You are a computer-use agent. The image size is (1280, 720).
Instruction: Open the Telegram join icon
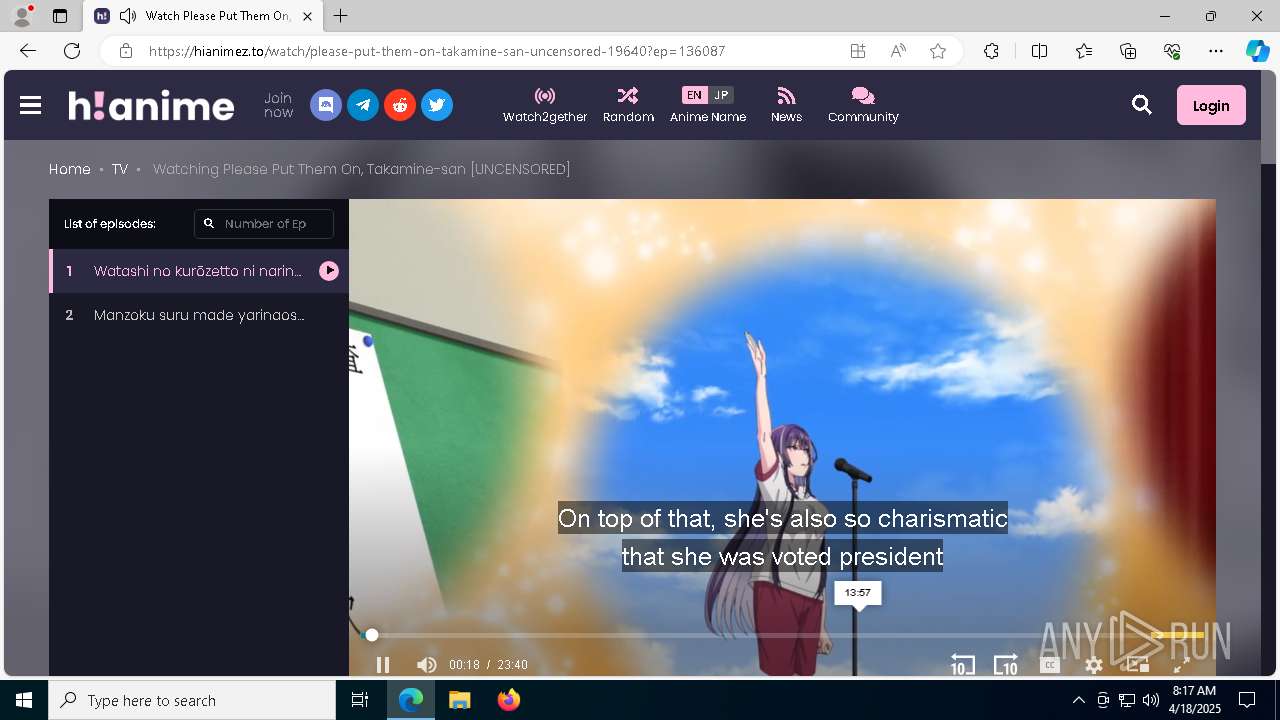(x=363, y=105)
